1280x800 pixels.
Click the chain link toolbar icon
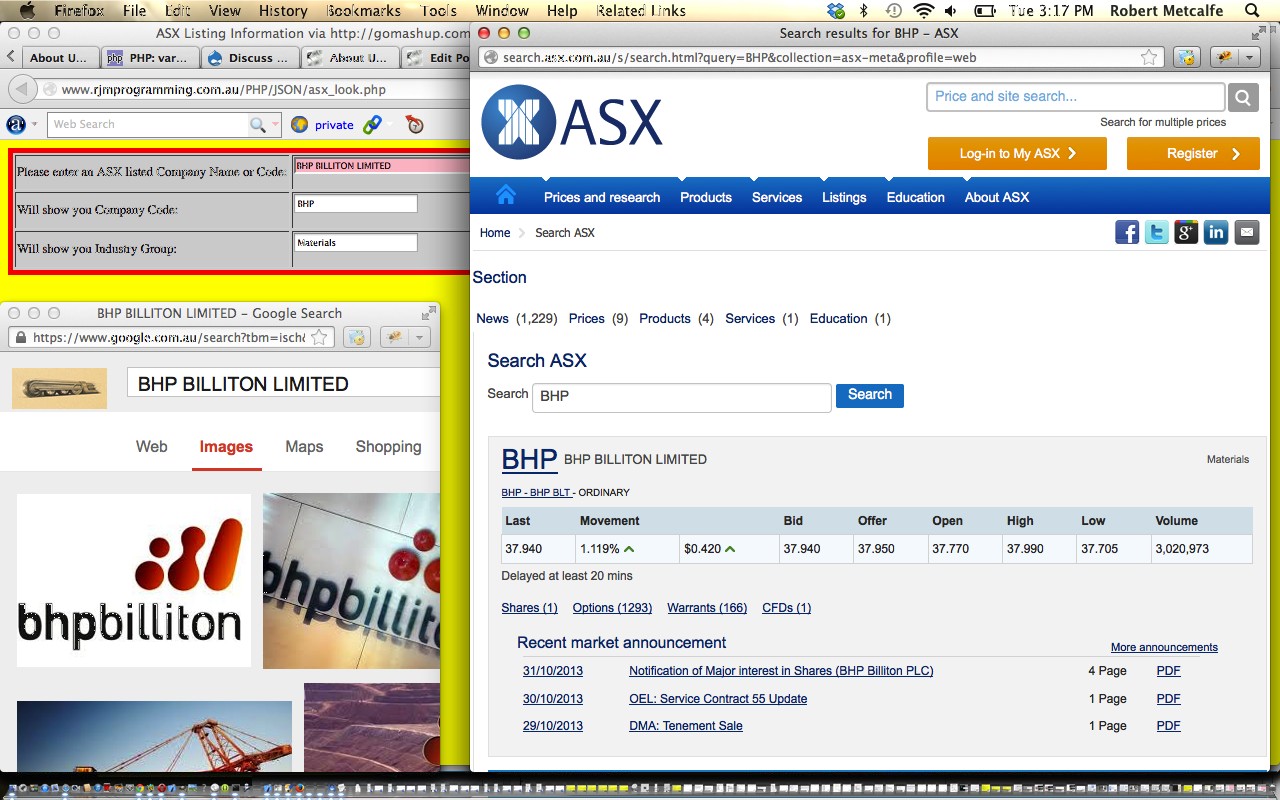[x=372, y=125]
